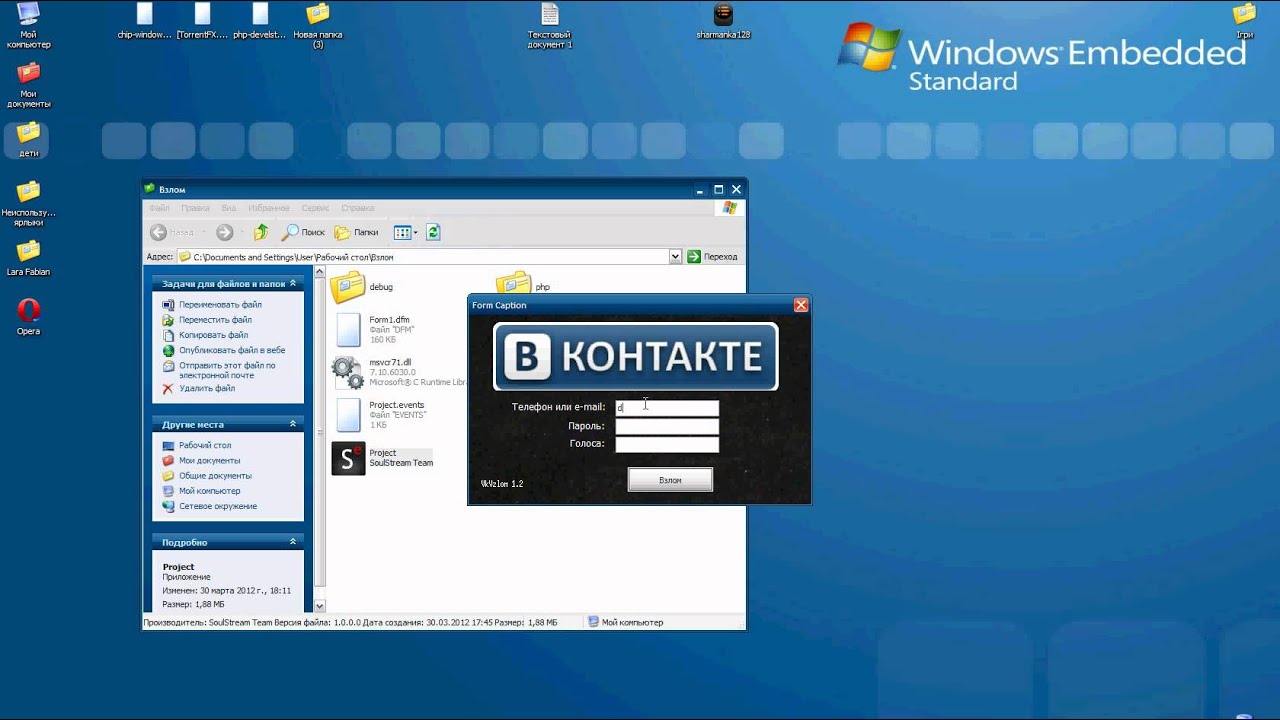
Task: Click the Пароль input field
Action: pos(667,426)
